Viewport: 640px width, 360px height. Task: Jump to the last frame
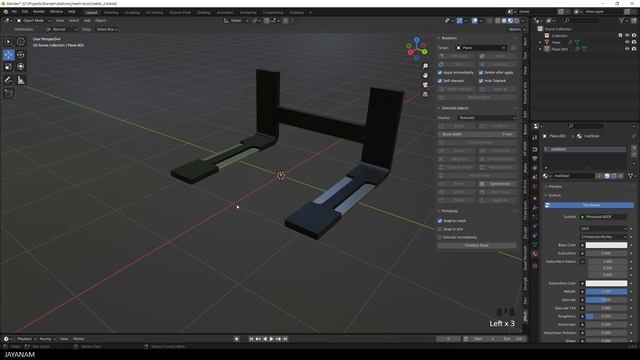click(285, 339)
